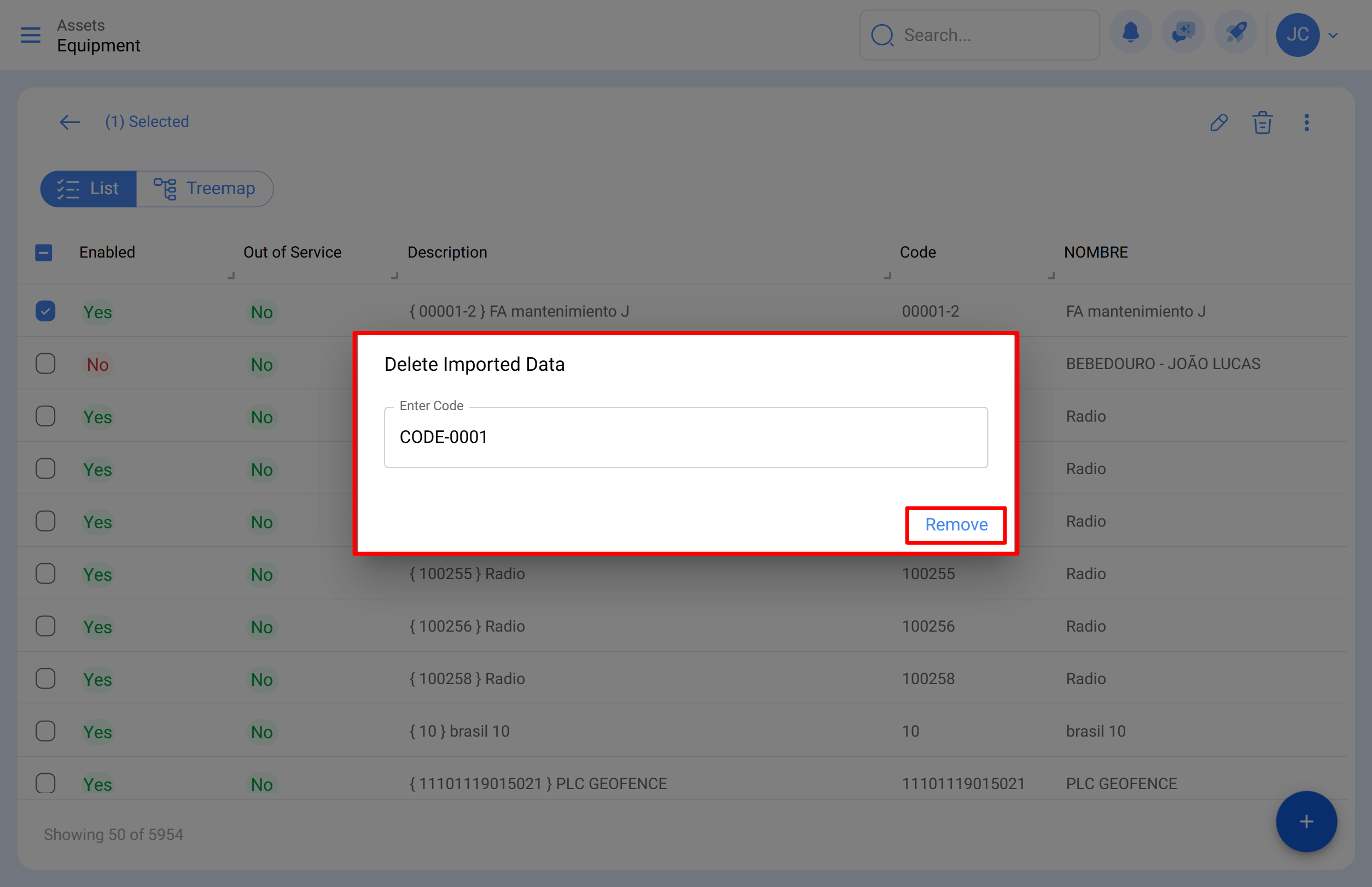Click description { 100258 } Radio
This screenshot has width=1372, height=887.
467,679
